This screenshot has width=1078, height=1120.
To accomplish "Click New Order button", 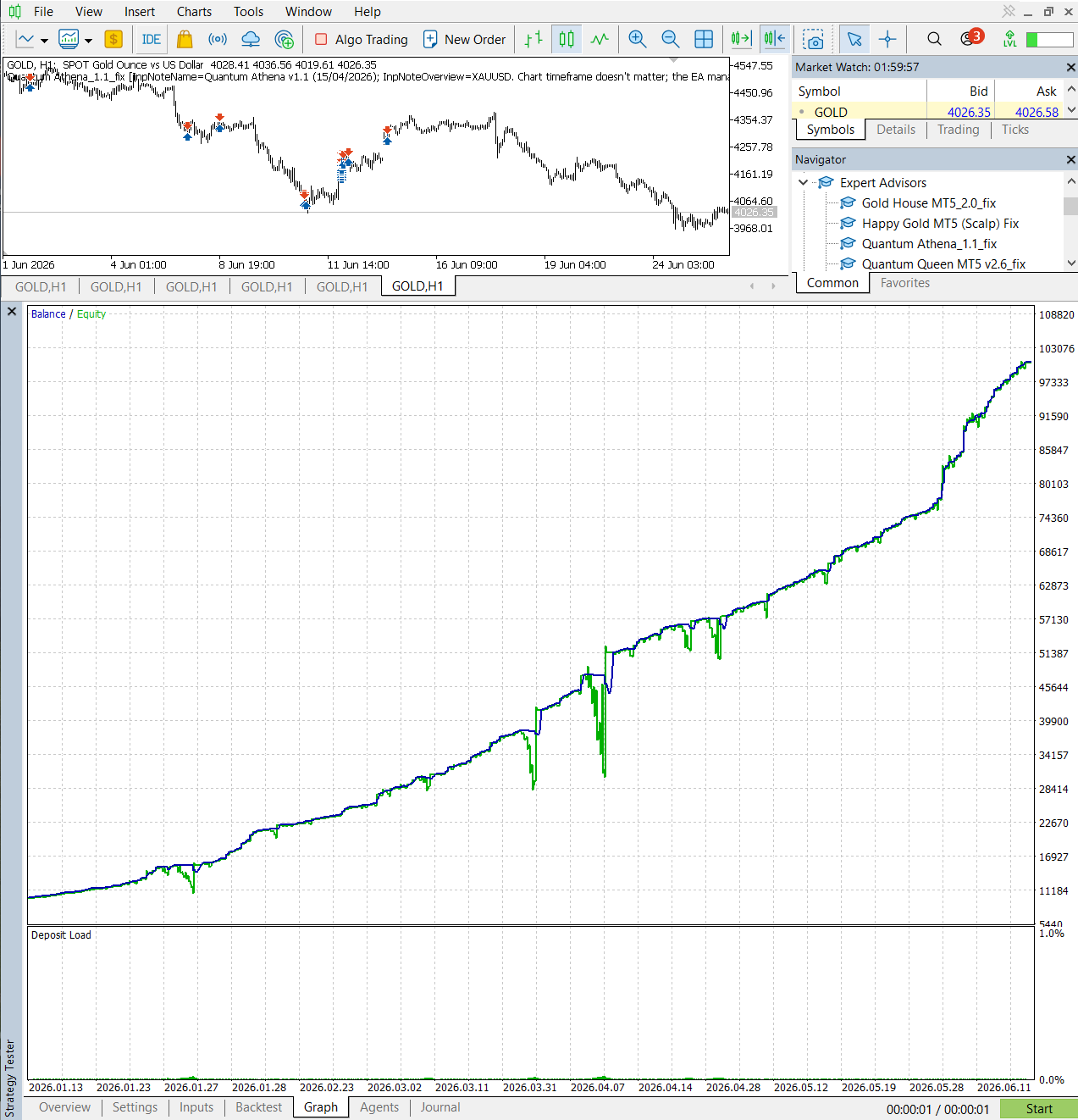I will tap(464, 39).
